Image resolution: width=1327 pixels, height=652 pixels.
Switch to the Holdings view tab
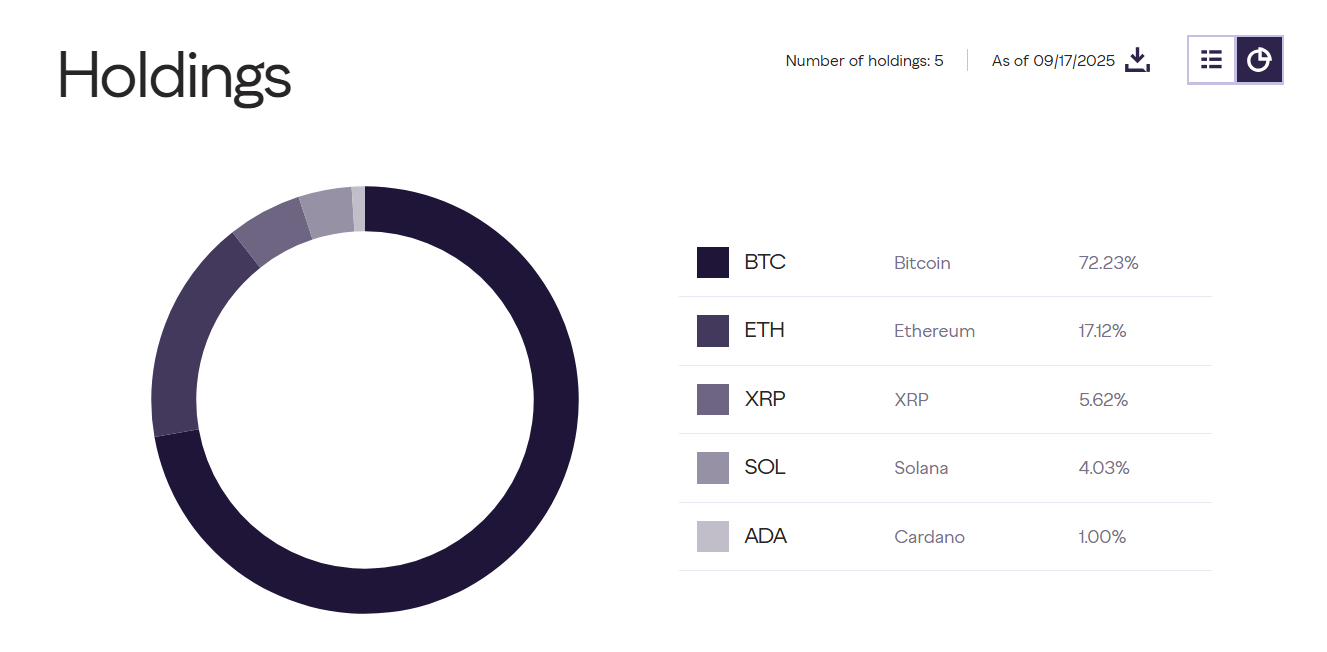coord(174,76)
